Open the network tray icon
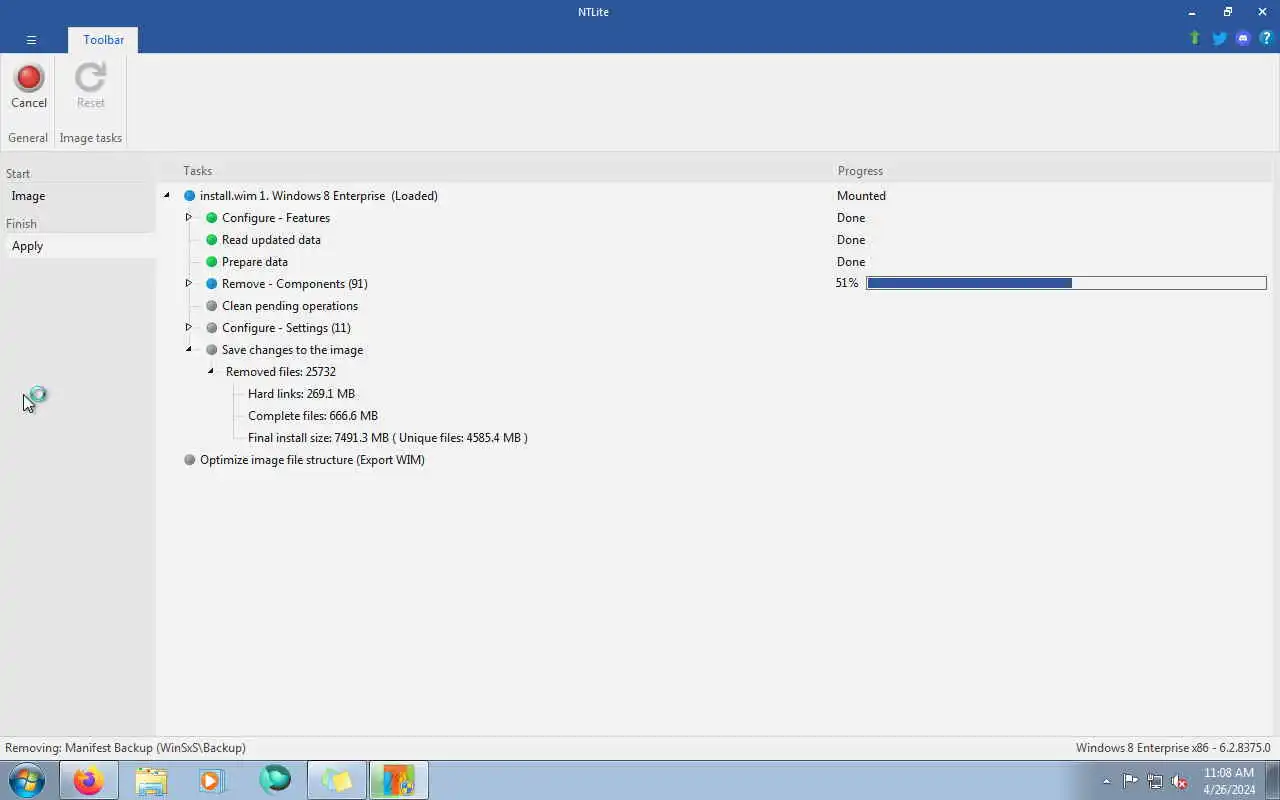Viewport: 1280px width, 800px height. point(1155,781)
